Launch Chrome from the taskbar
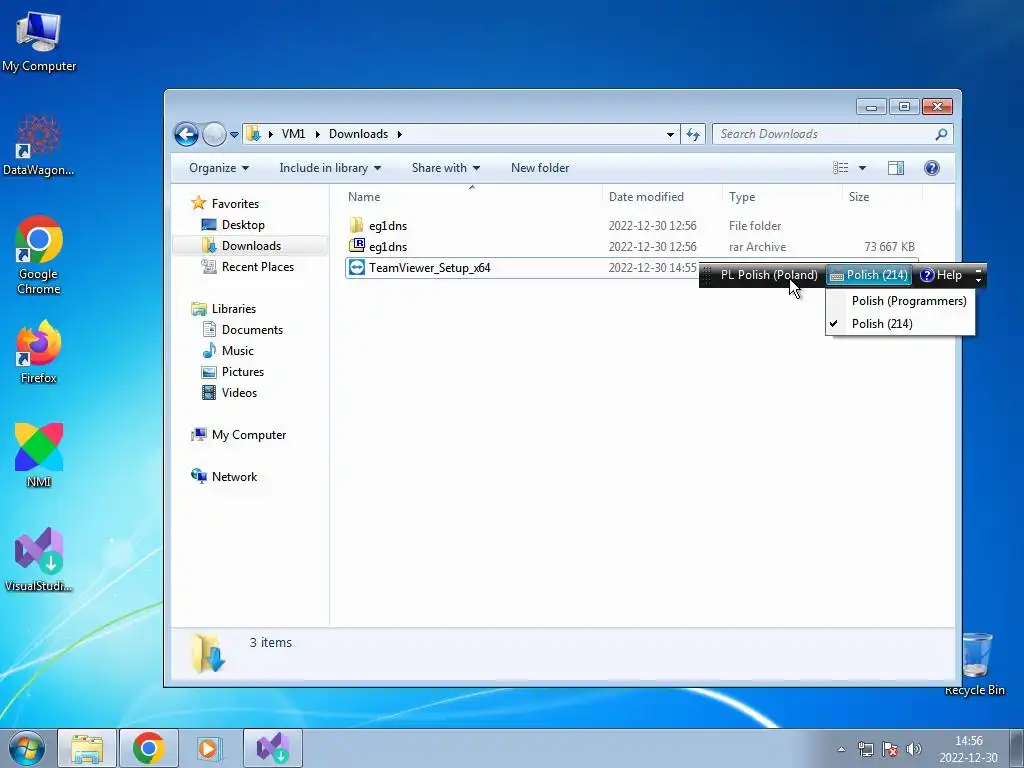The width and height of the screenshot is (1024, 768). [148, 748]
